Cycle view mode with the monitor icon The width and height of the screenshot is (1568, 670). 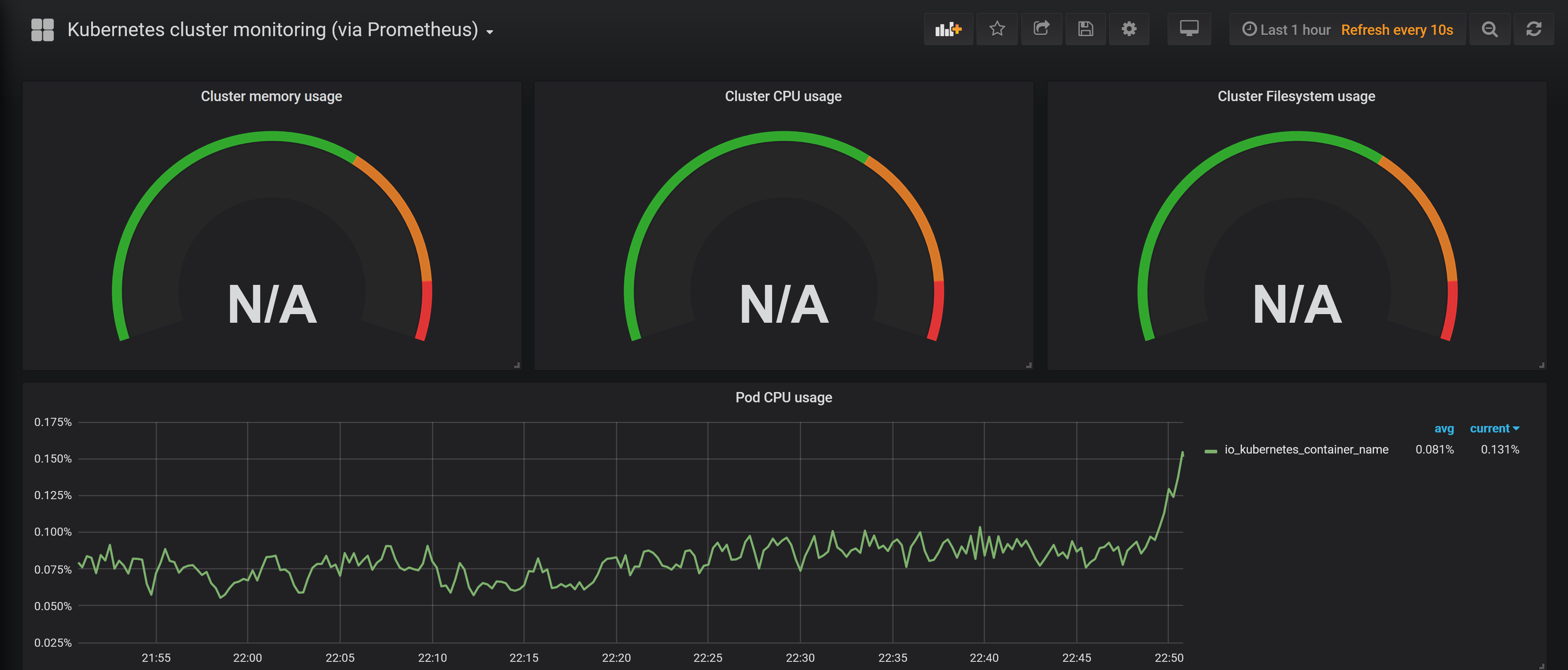click(1188, 29)
